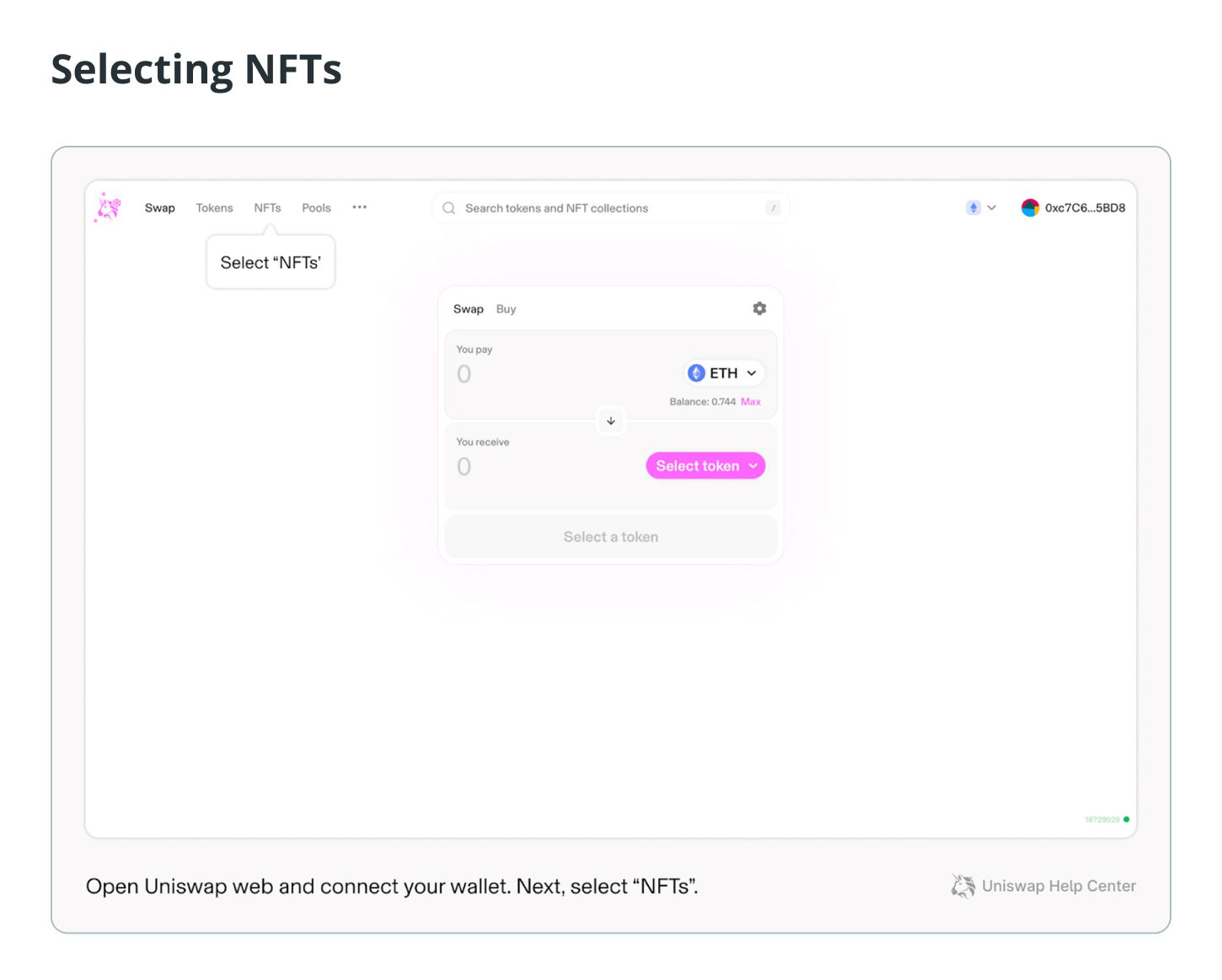
Task: Open the pink Select token dropdown
Action: pos(705,466)
